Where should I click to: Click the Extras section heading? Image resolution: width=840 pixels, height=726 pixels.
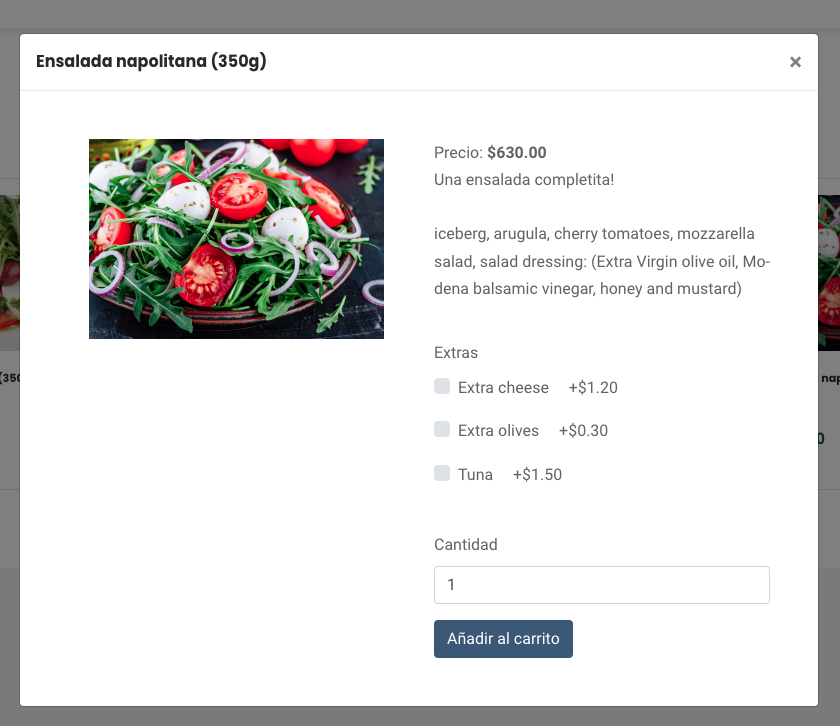(x=456, y=353)
